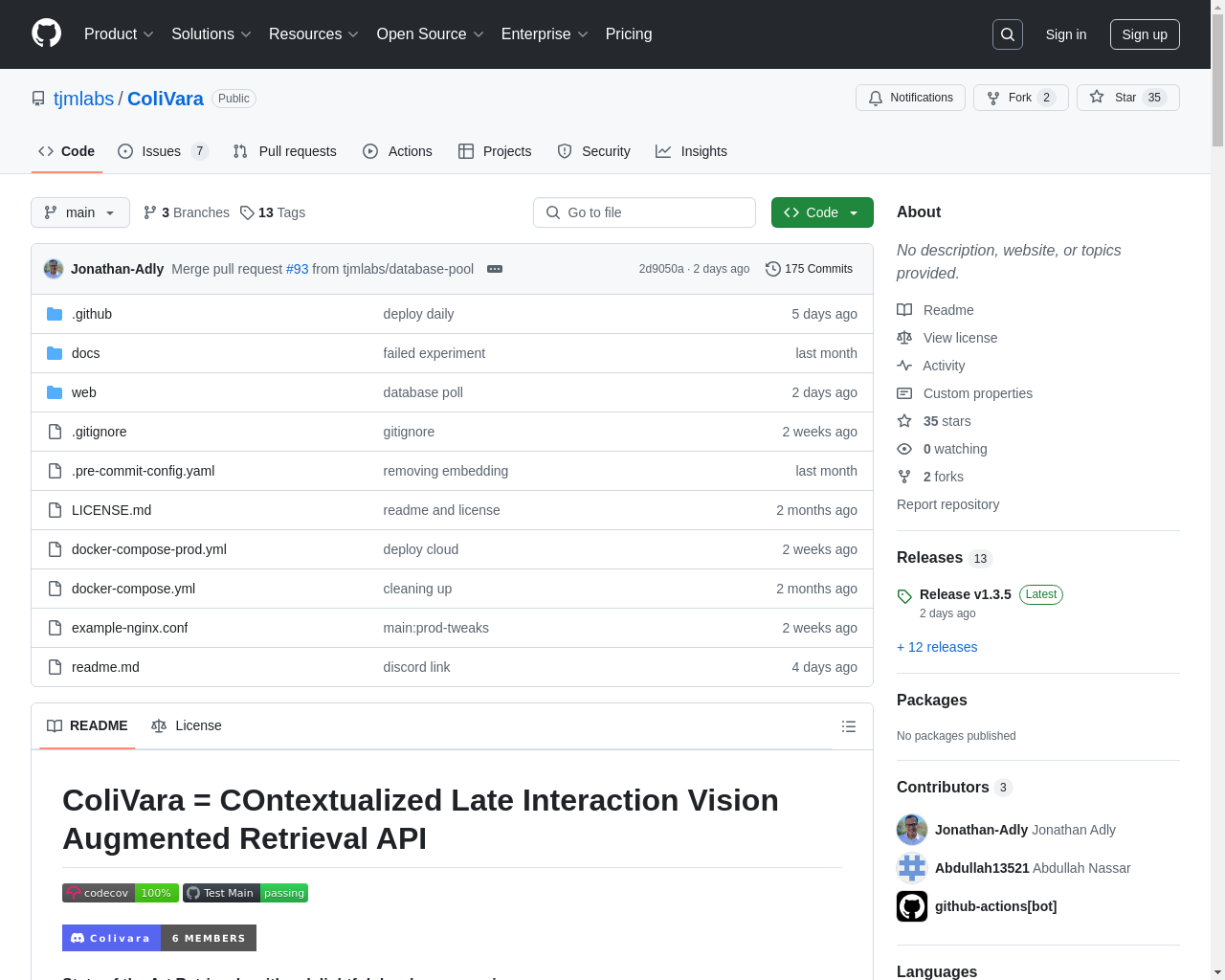Click Jonathan-Adly contributor avatar in sidebar
The width and height of the screenshot is (1225, 980).
(912, 830)
